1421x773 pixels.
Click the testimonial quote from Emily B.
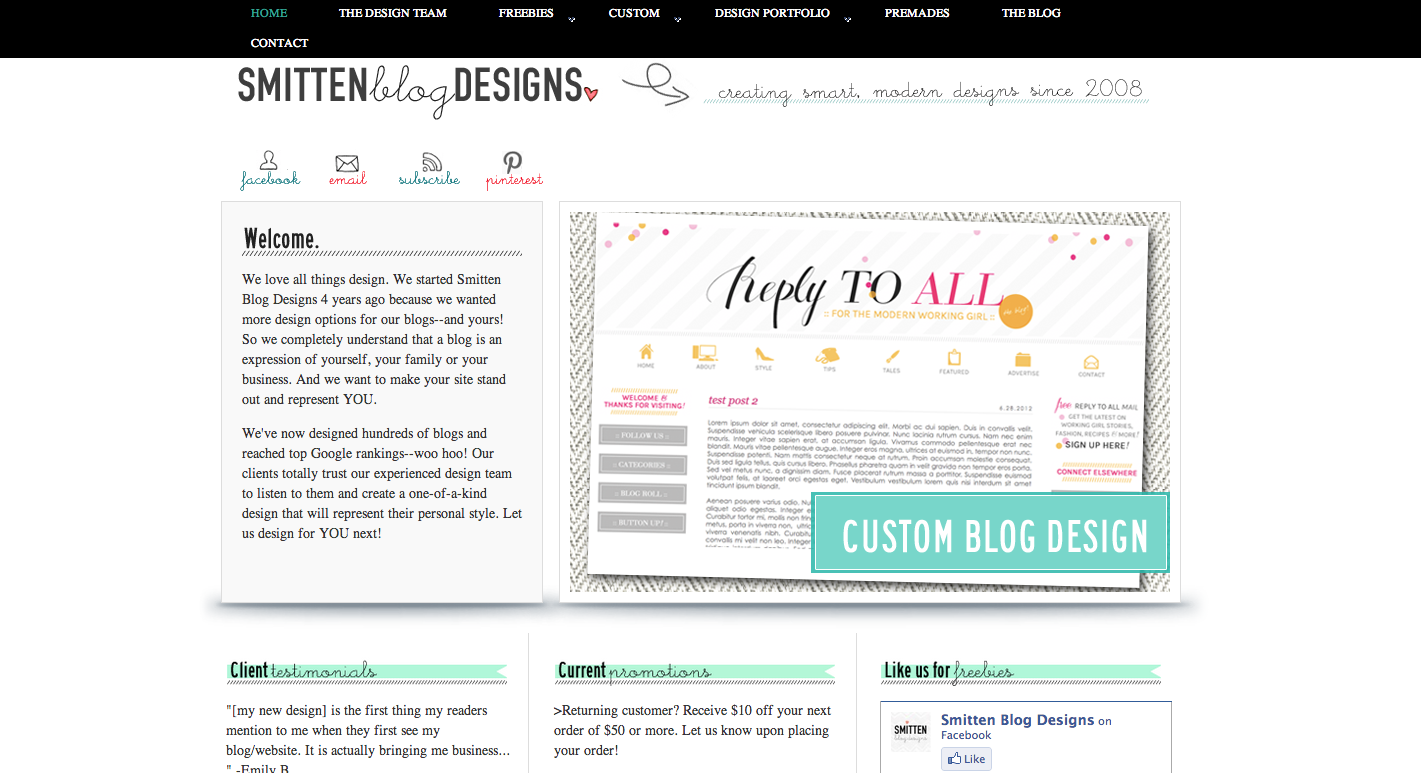368,740
